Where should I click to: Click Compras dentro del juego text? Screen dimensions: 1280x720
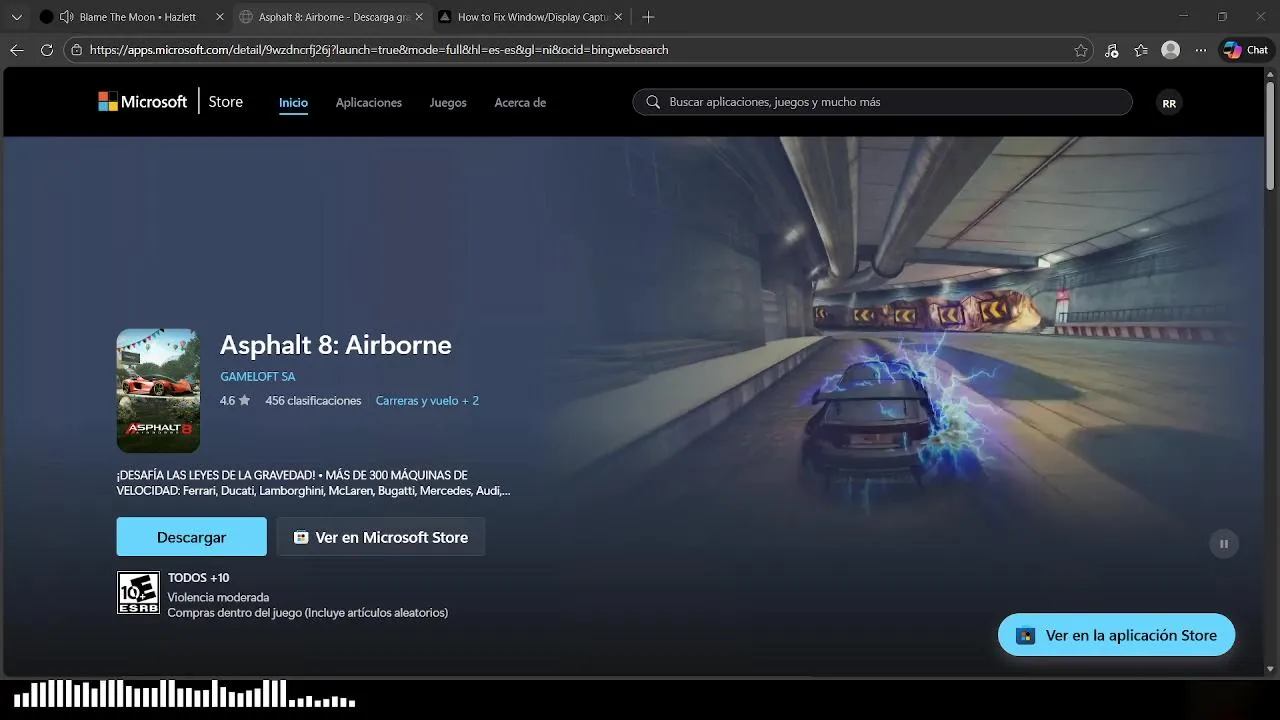308,613
